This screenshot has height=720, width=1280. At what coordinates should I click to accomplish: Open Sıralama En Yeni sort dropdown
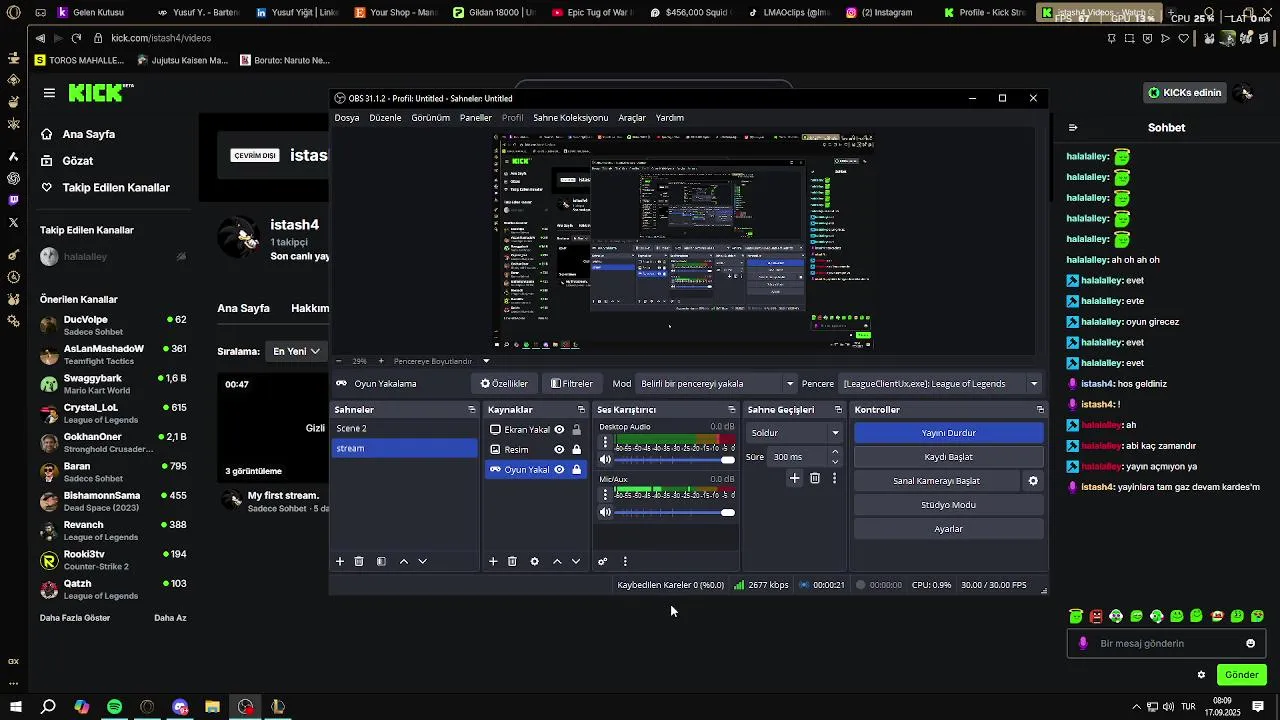tap(296, 351)
